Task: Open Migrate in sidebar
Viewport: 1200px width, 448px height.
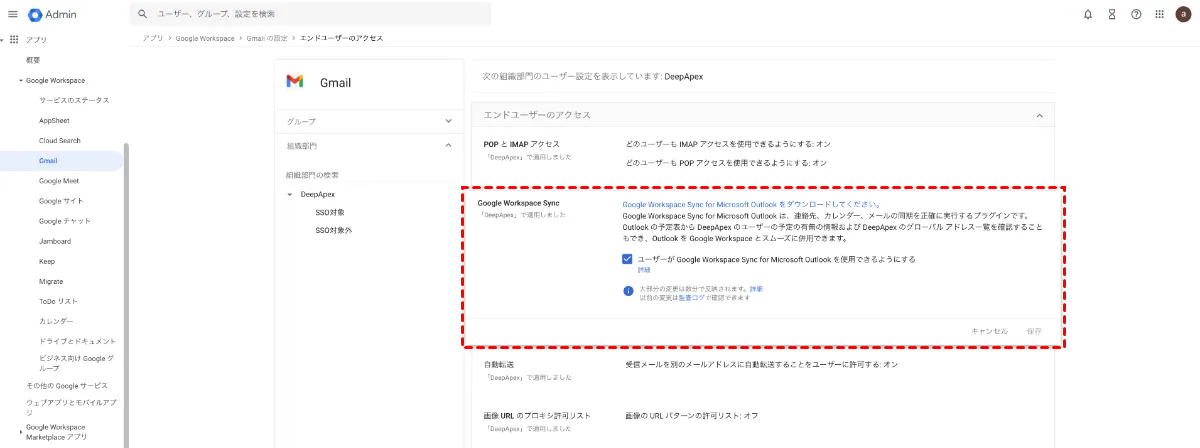Action: (x=51, y=281)
